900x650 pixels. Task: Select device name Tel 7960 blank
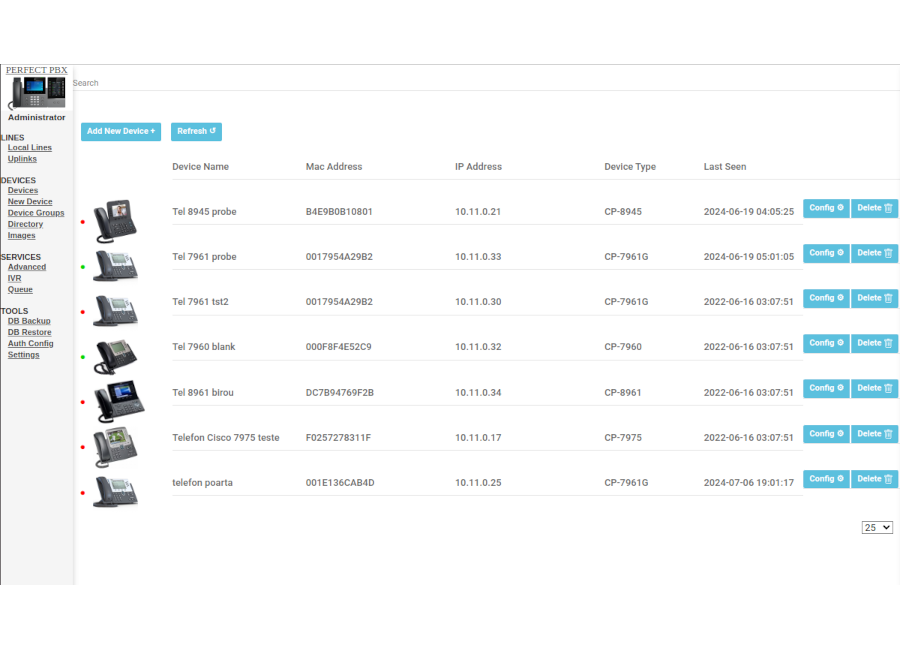pos(204,347)
